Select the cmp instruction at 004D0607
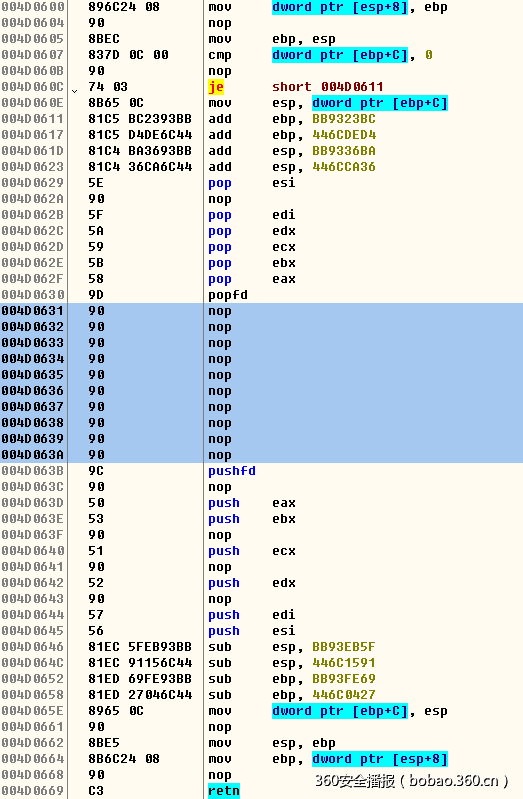 point(262,55)
